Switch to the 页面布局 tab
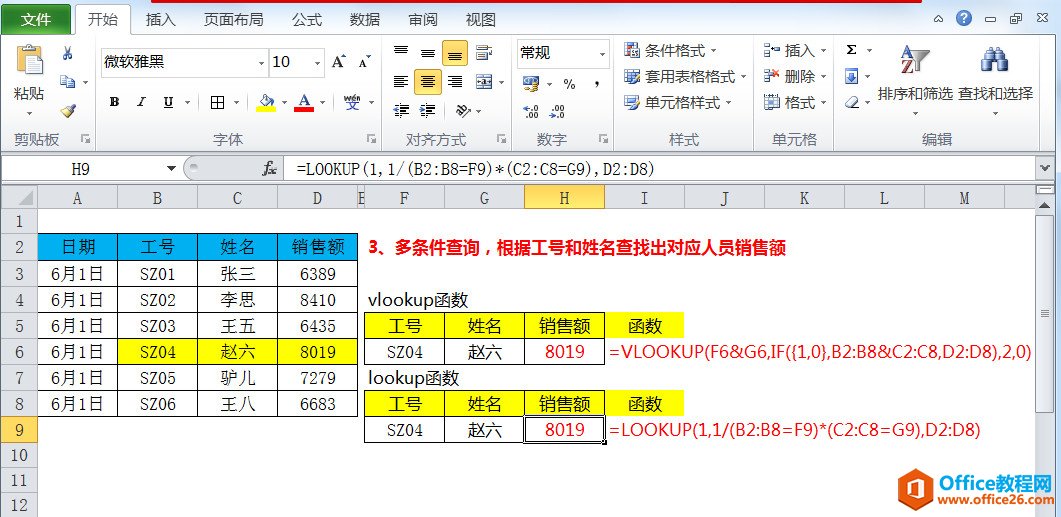The width and height of the screenshot is (1061, 517). (x=233, y=20)
